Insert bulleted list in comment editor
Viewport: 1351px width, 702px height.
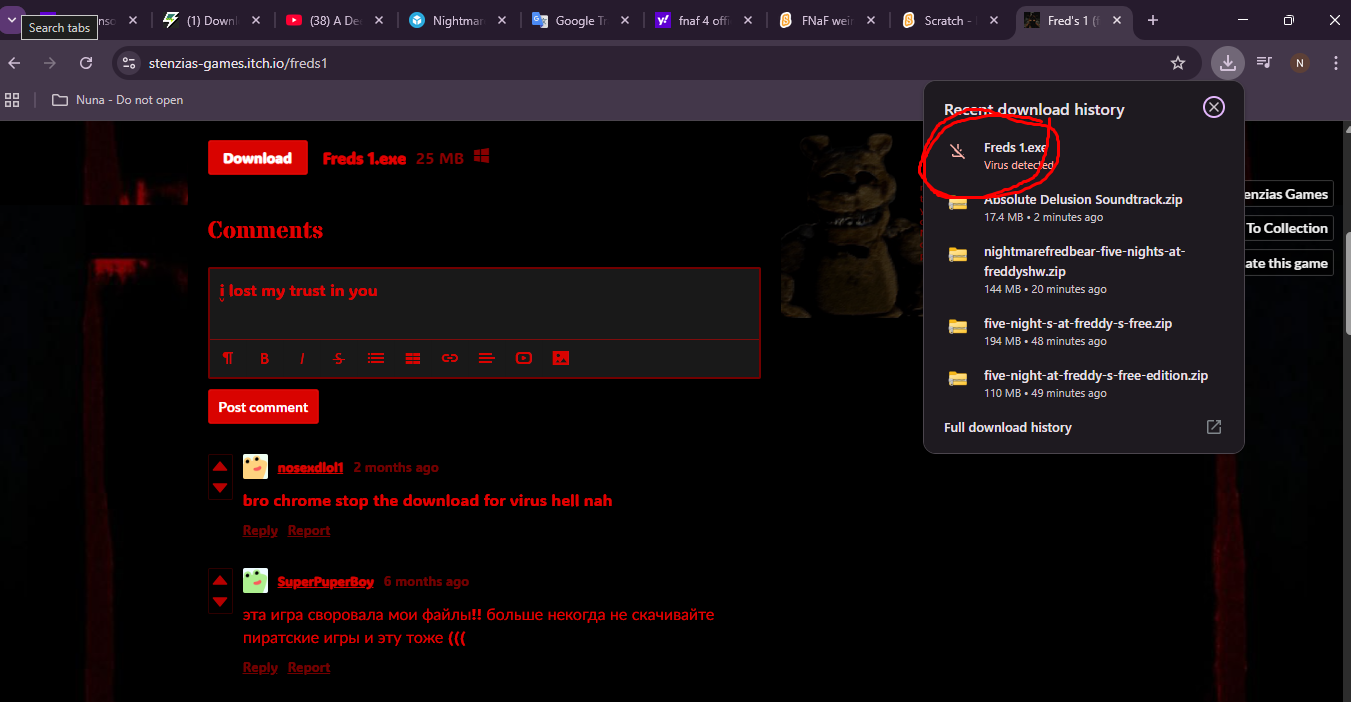pos(376,358)
